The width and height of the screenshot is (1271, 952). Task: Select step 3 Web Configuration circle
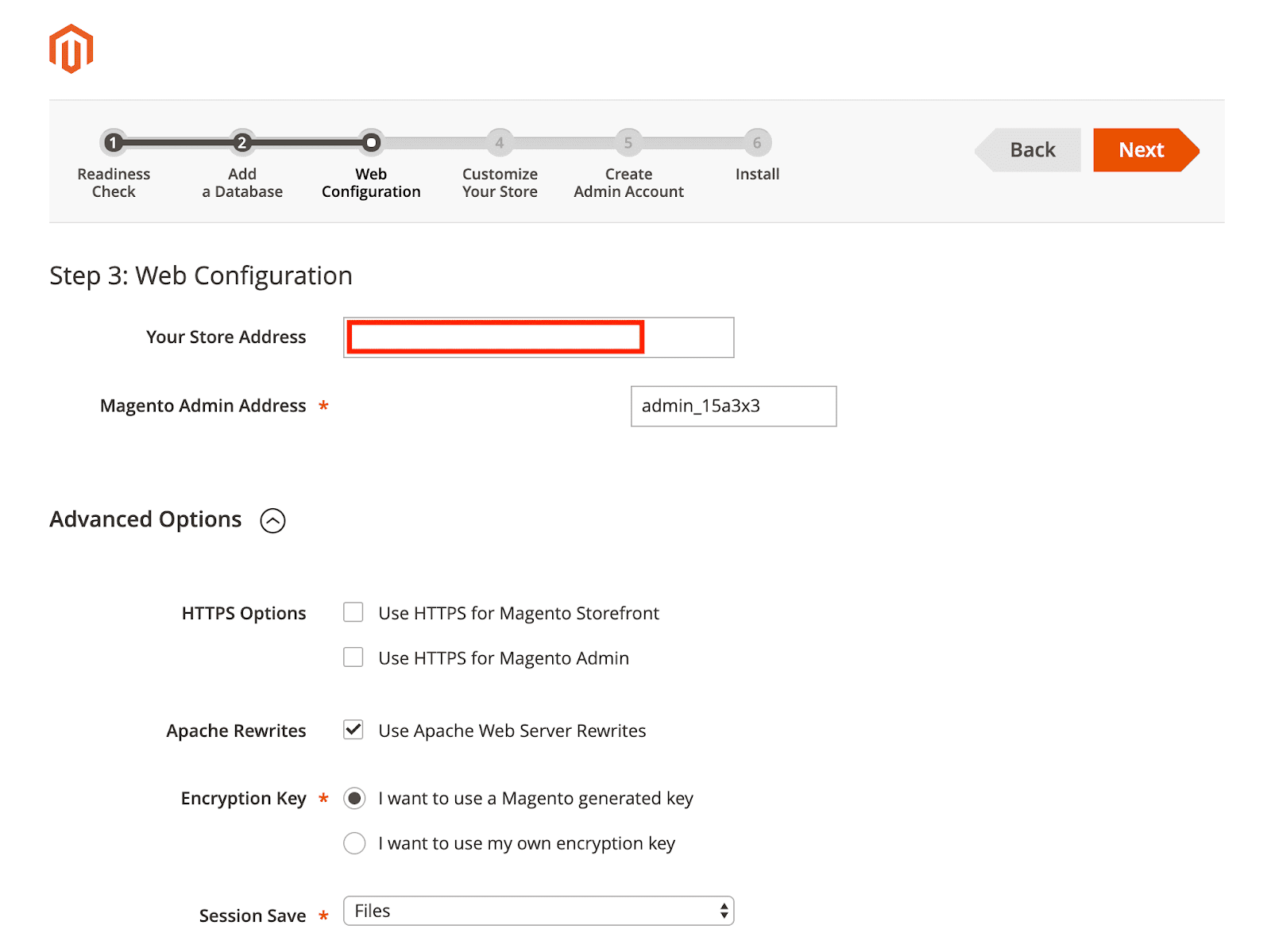pos(371,143)
